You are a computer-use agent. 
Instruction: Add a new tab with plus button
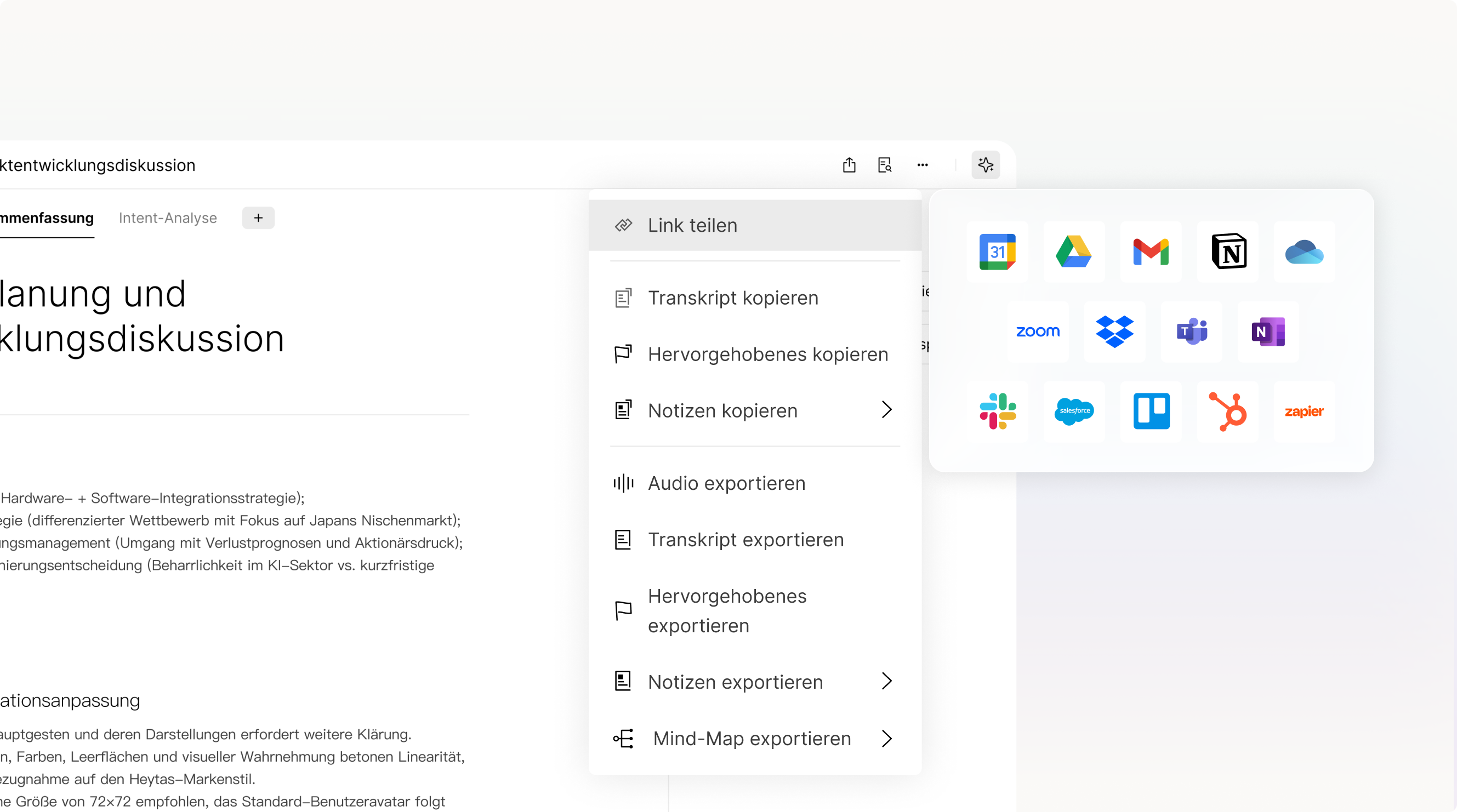coord(258,218)
